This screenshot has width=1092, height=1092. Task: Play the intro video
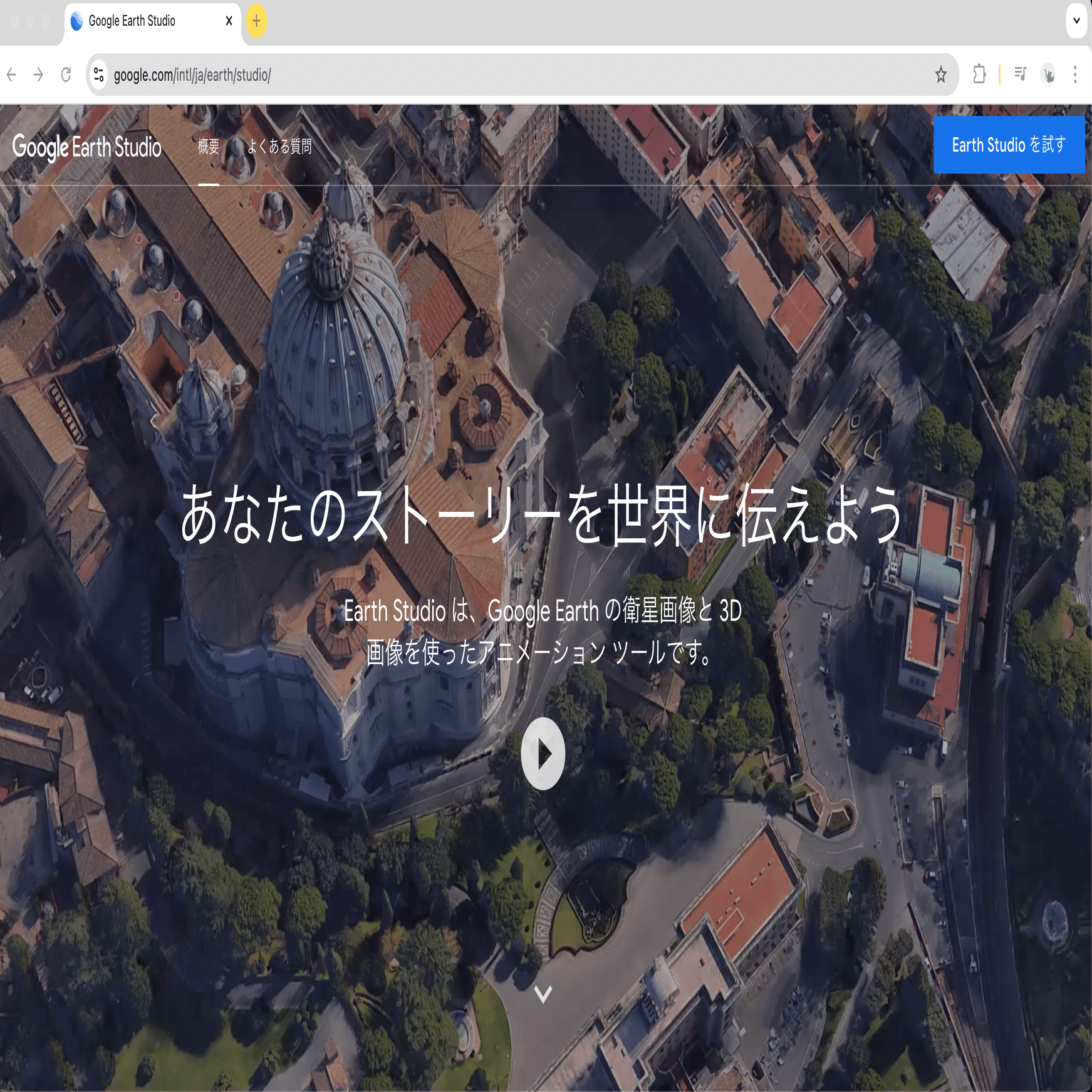(x=543, y=754)
